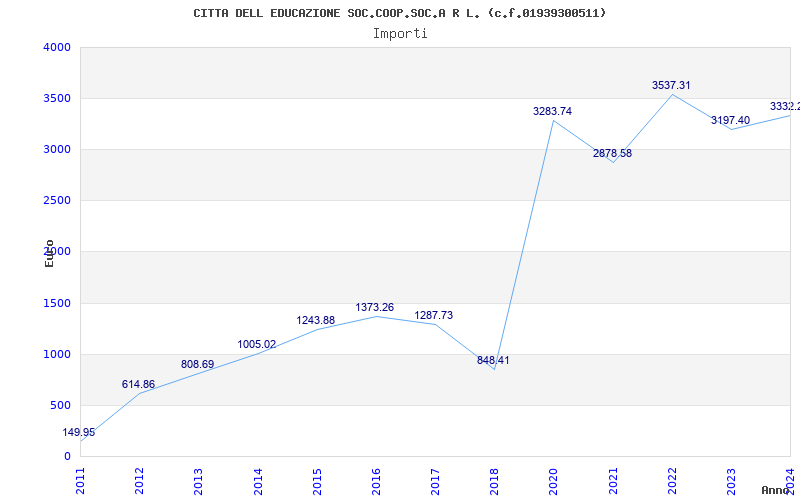Select the 808.69 data label
This screenshot has height=500, width=800.
(x=197, y=365)
